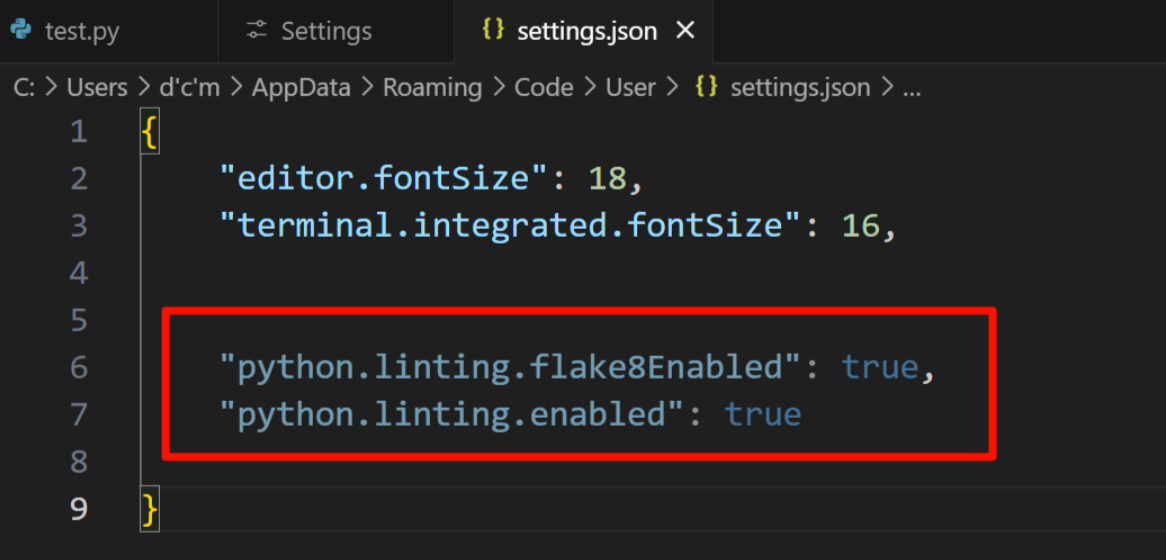Viewport: 1166px width, 560px height.
Task: Switch to the Settings tab
Action: coord(335,31)
